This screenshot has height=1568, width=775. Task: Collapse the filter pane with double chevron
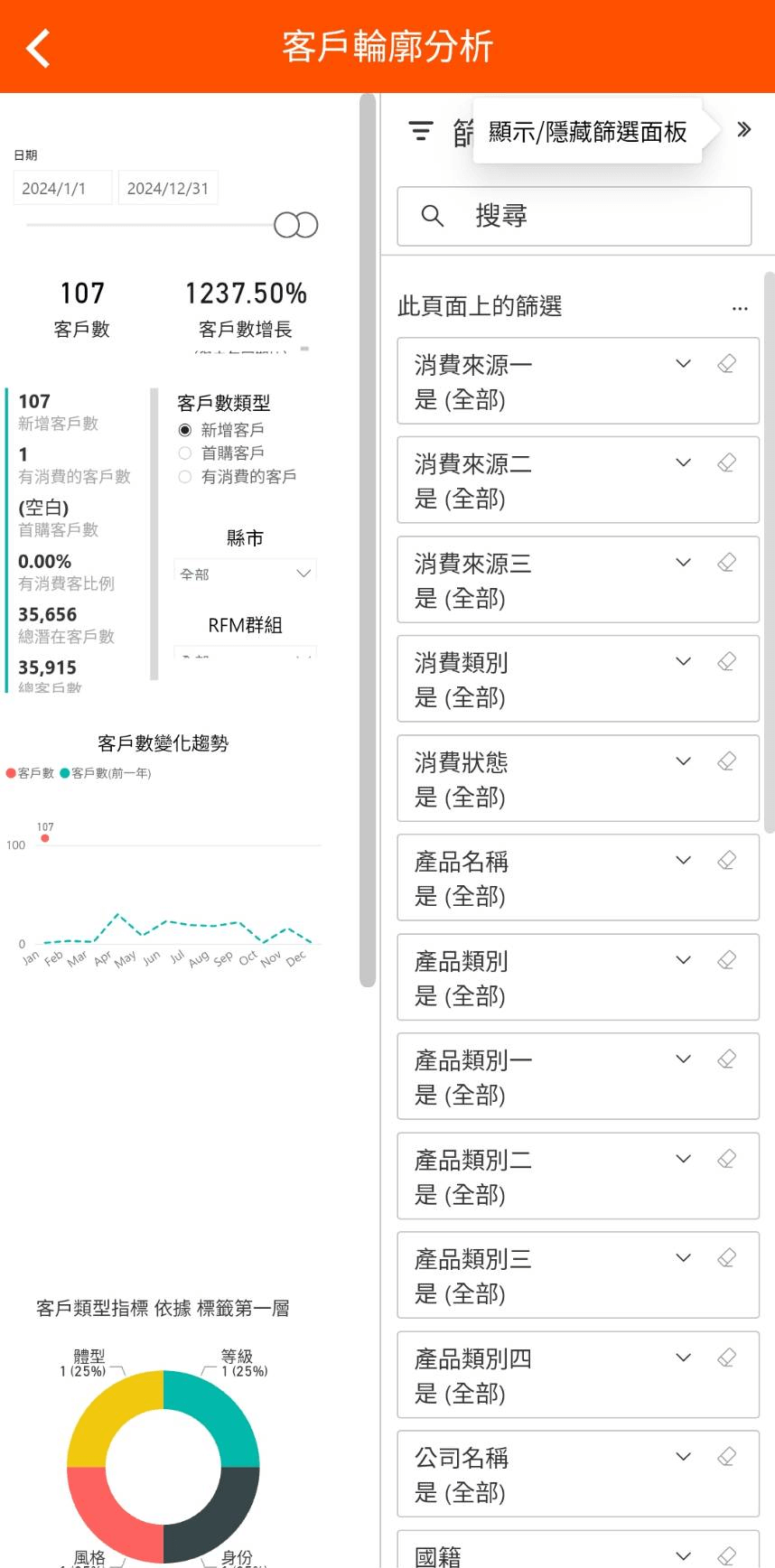(x=744, y=129)
